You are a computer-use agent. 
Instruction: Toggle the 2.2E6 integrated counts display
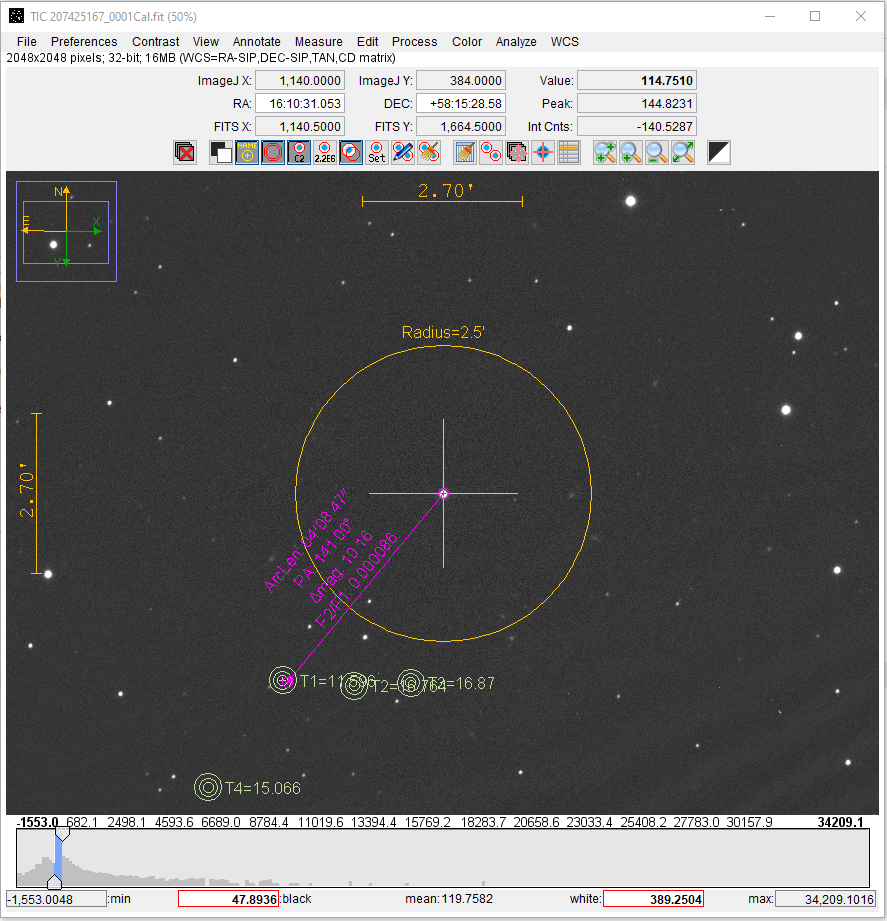(x=325, y=152)
